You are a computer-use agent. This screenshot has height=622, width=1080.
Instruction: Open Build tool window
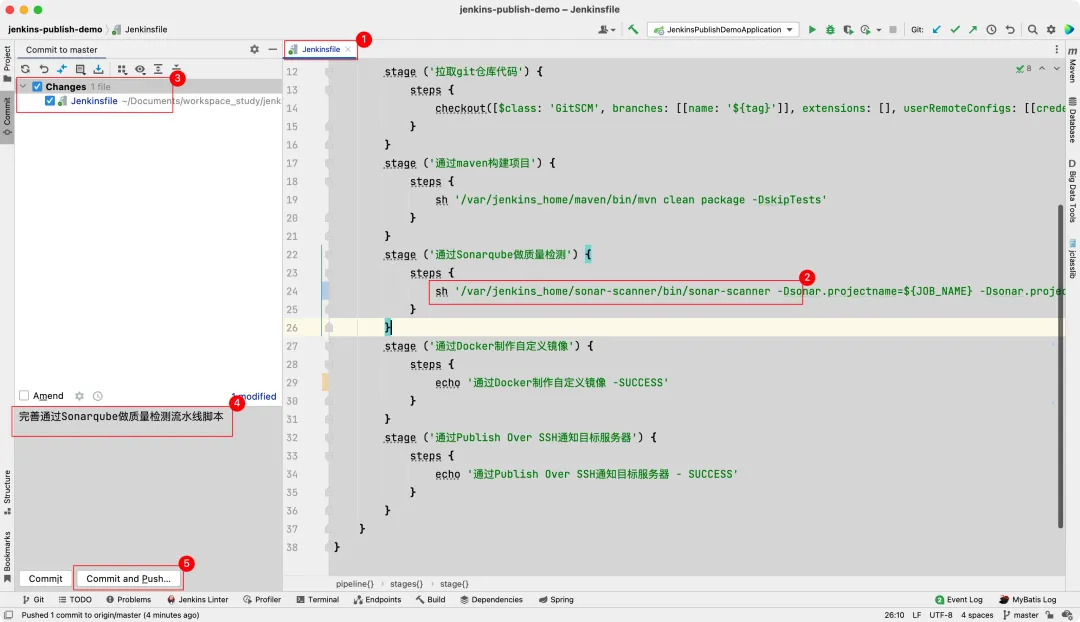click(x=430, y=599)
